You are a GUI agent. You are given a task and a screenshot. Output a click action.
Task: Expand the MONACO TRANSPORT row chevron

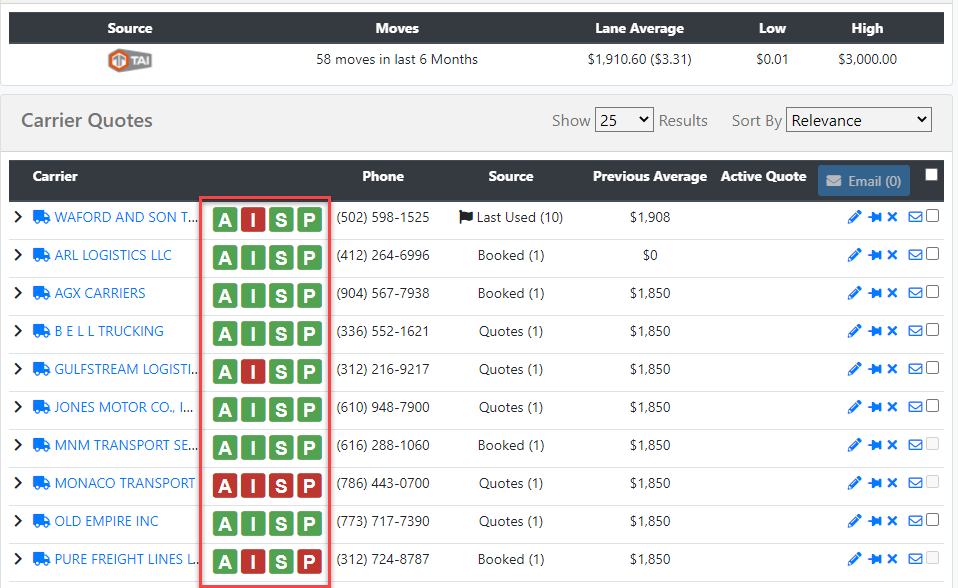pos(18,483)
